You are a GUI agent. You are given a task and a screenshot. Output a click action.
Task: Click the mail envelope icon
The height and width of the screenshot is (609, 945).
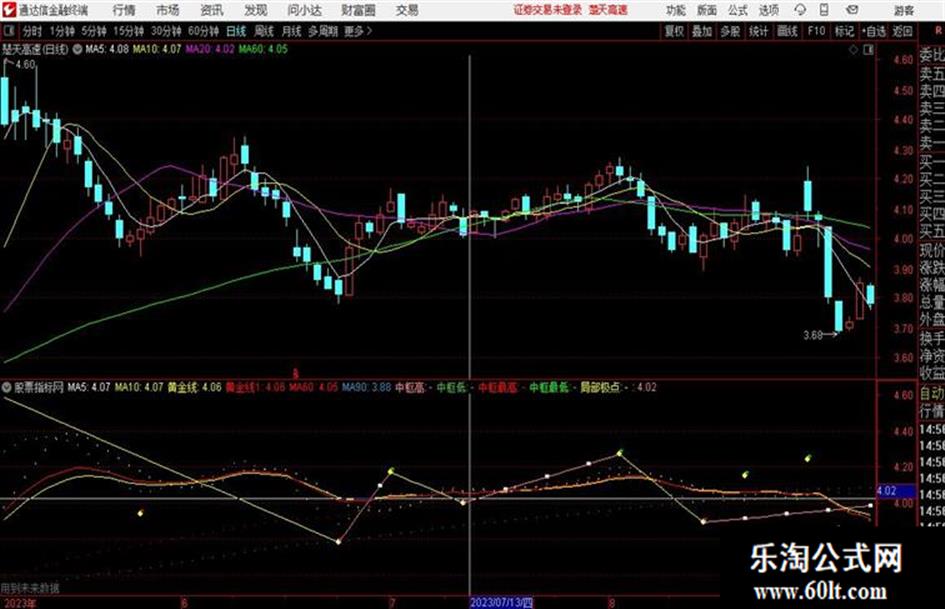pyautogui.click(x=852, y=10)
